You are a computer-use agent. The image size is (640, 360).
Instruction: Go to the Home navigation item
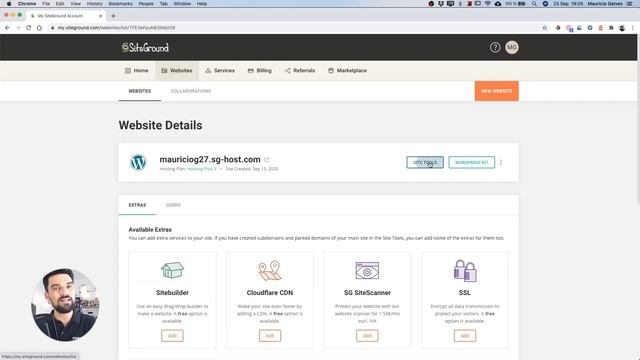137,71
